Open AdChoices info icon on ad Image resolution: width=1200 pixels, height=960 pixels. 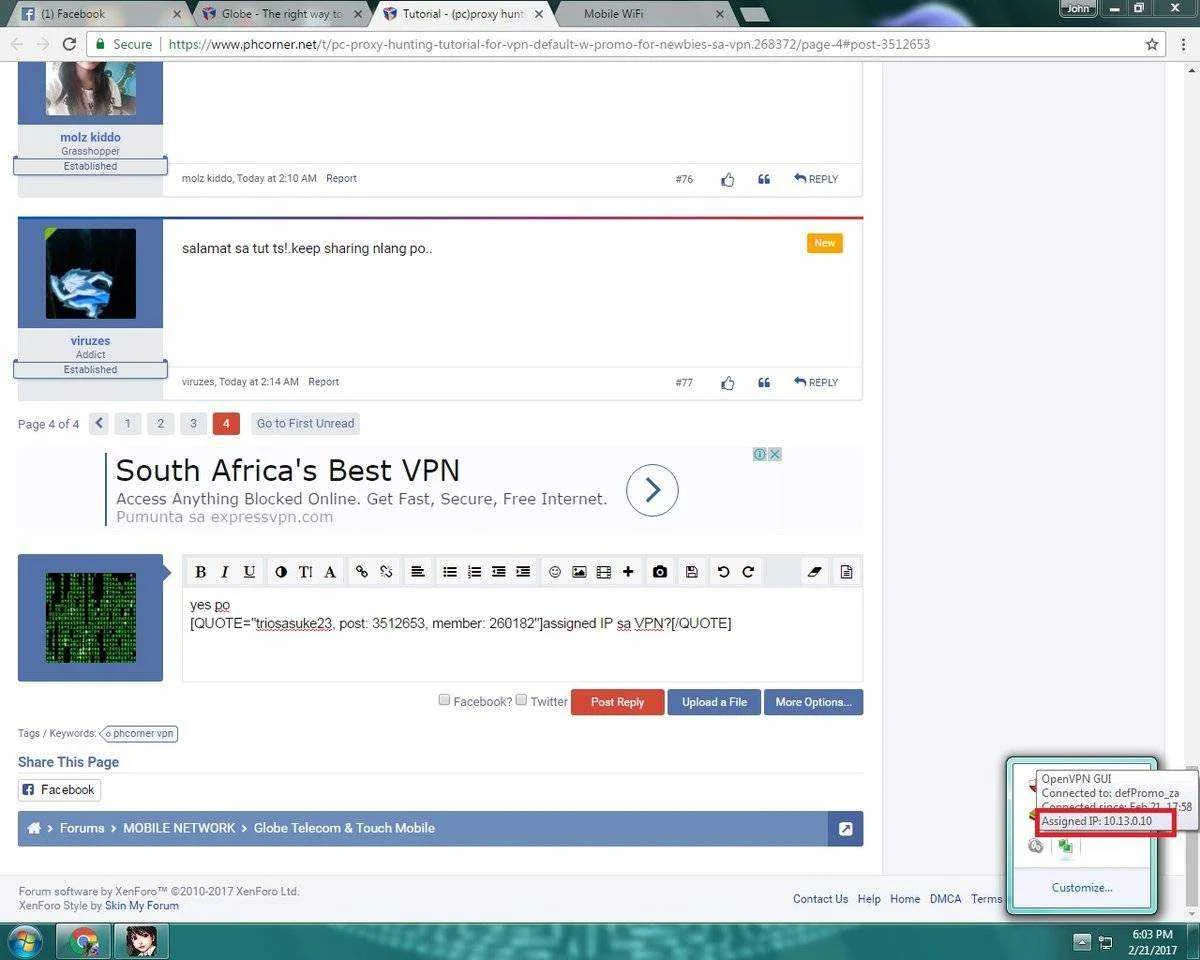click(x=760, y=454)
